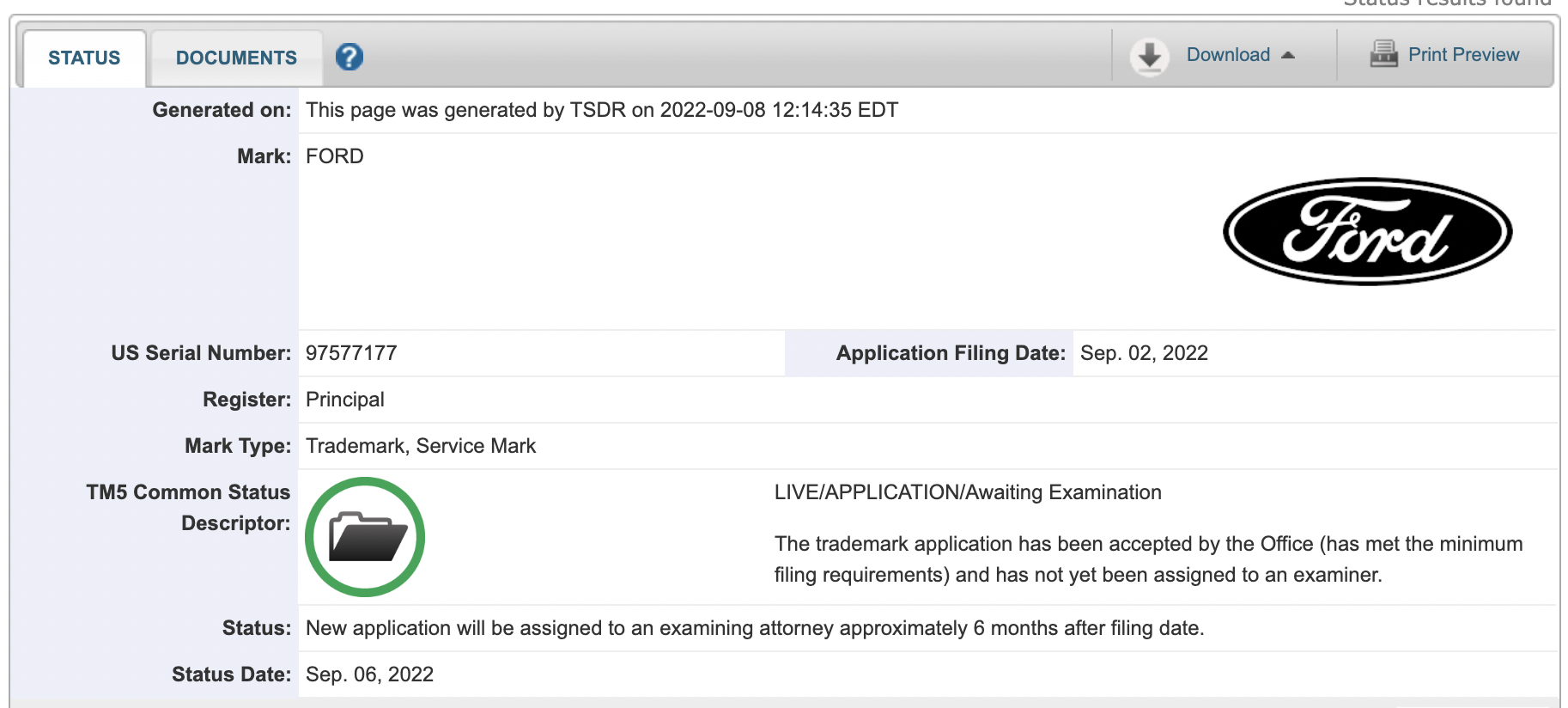Click the Download text link
Viewport: 1568px width, 708px height.
[1228, 55]
